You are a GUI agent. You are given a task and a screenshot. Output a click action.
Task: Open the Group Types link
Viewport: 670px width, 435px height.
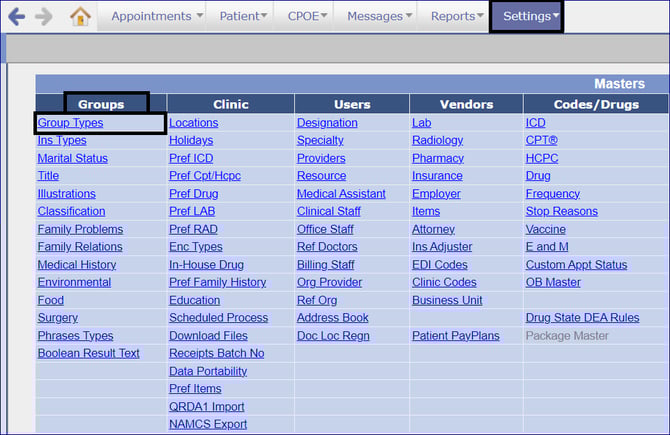click(70, 123)
